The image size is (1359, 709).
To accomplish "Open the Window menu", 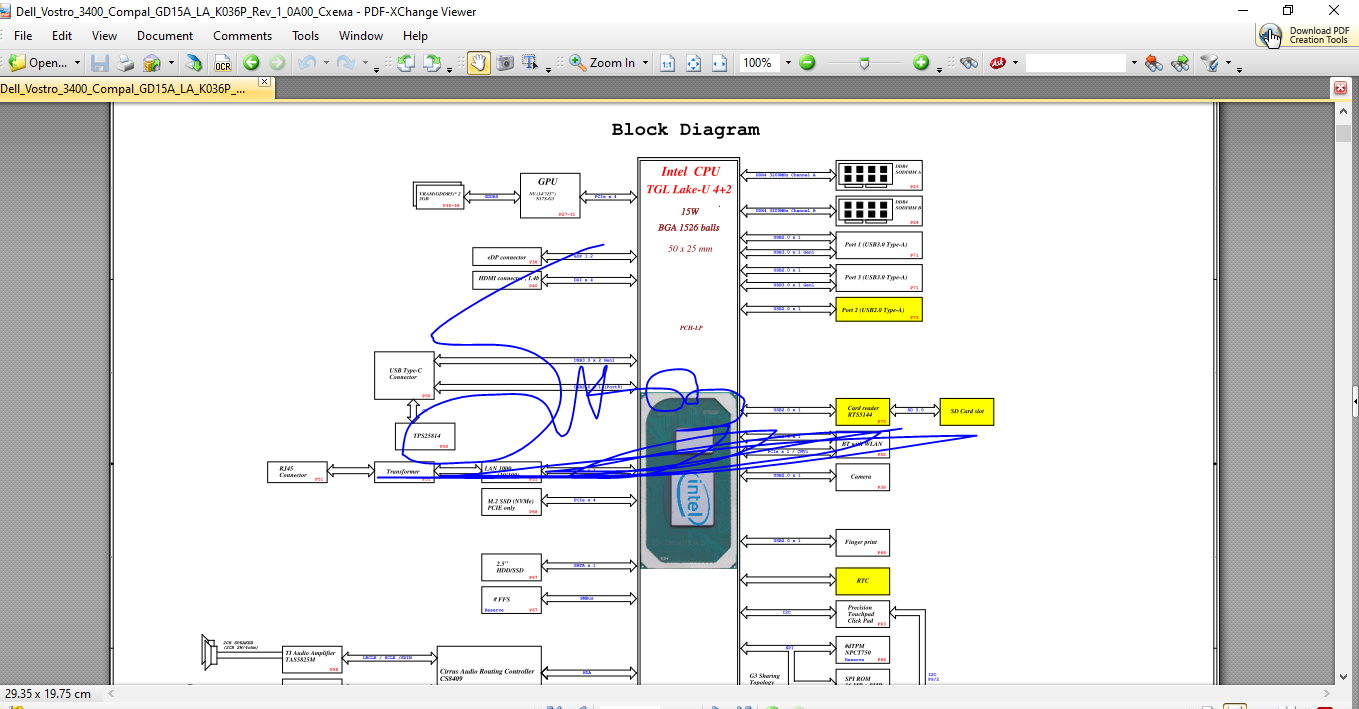I will click(x=361, y=36).
